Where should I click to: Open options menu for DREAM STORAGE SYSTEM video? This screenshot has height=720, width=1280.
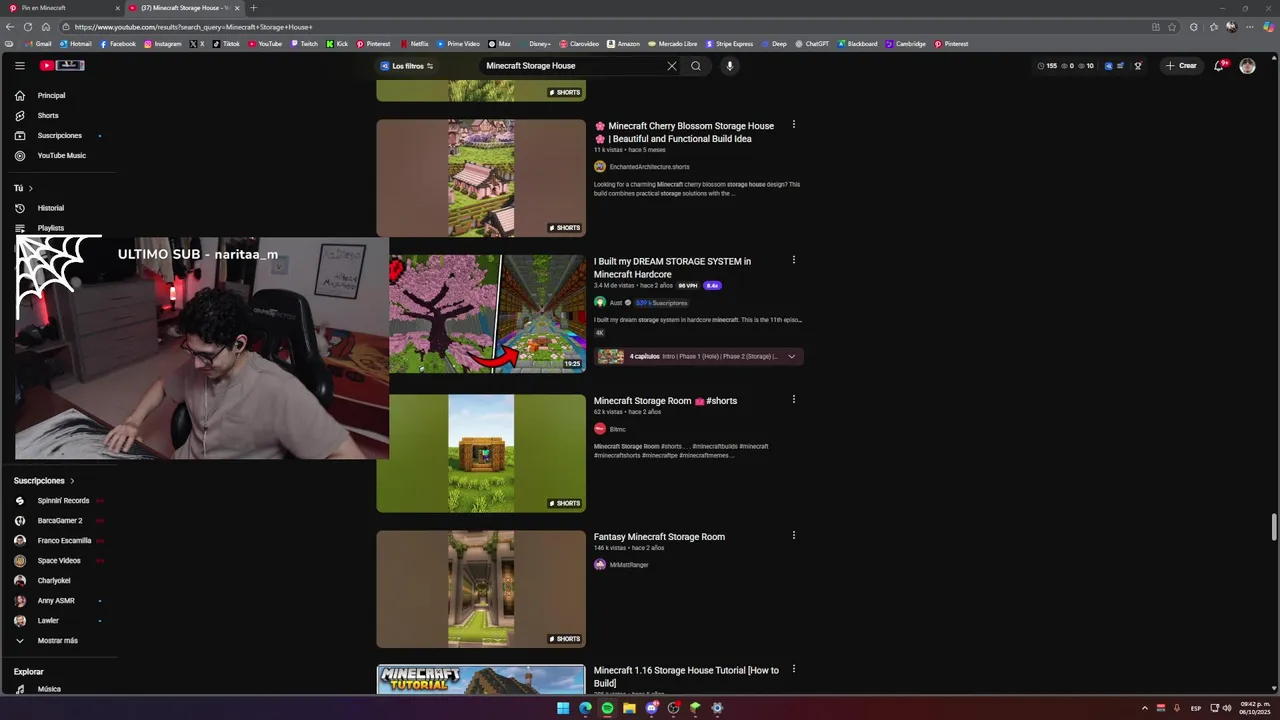click(x=794, y=260)
